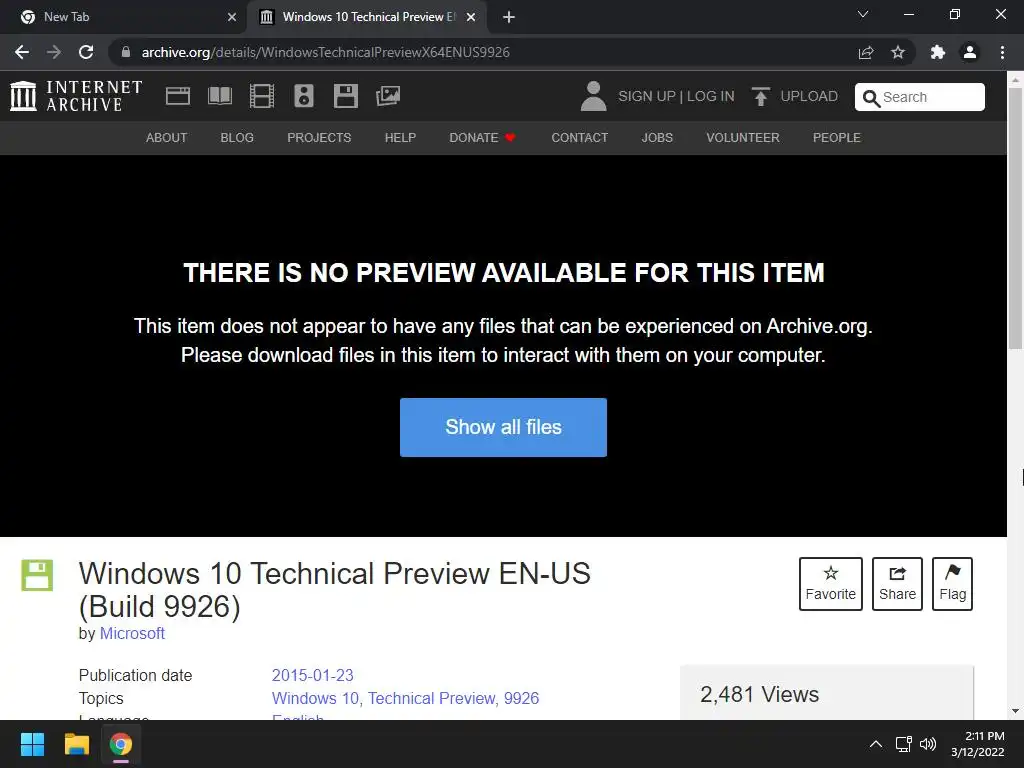Click the item's Share button
Viewport: 1024px width, 768px height.
[x=897, y=584]
